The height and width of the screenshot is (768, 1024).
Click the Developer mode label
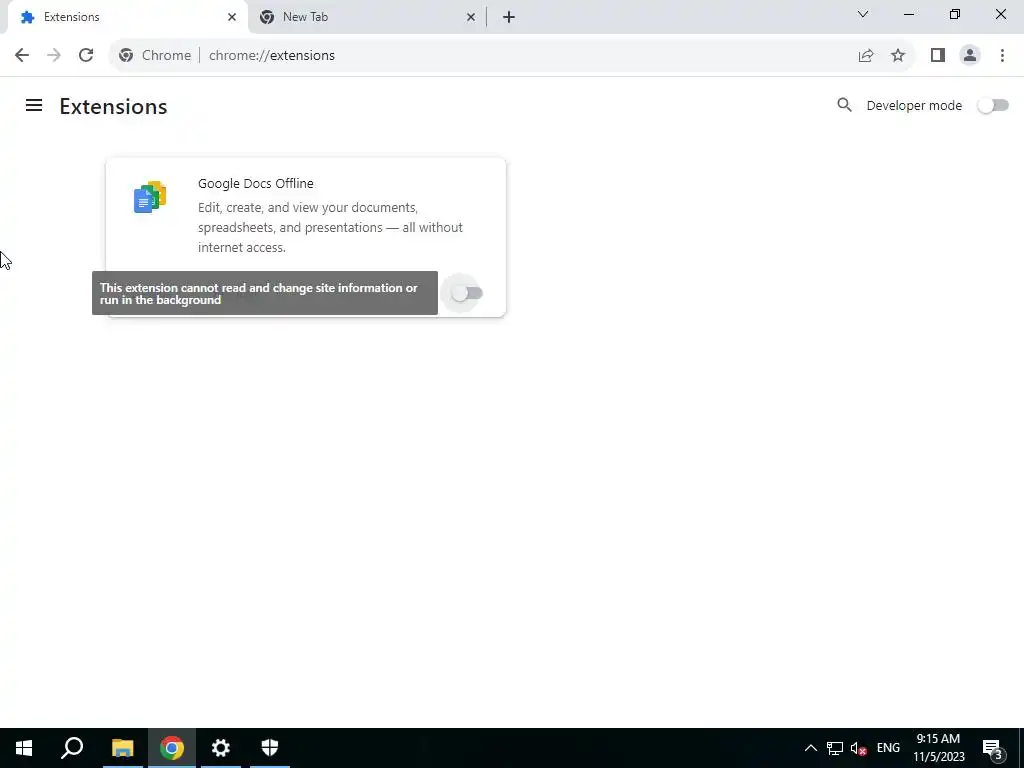(914, 106)
